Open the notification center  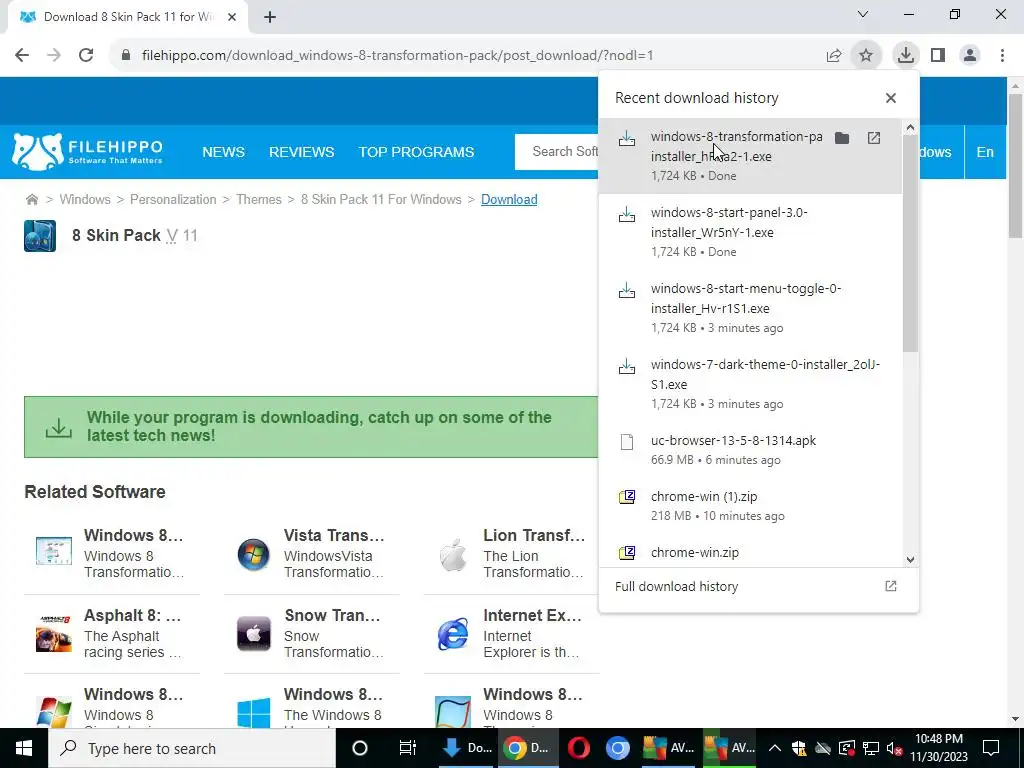coord(991,748)
